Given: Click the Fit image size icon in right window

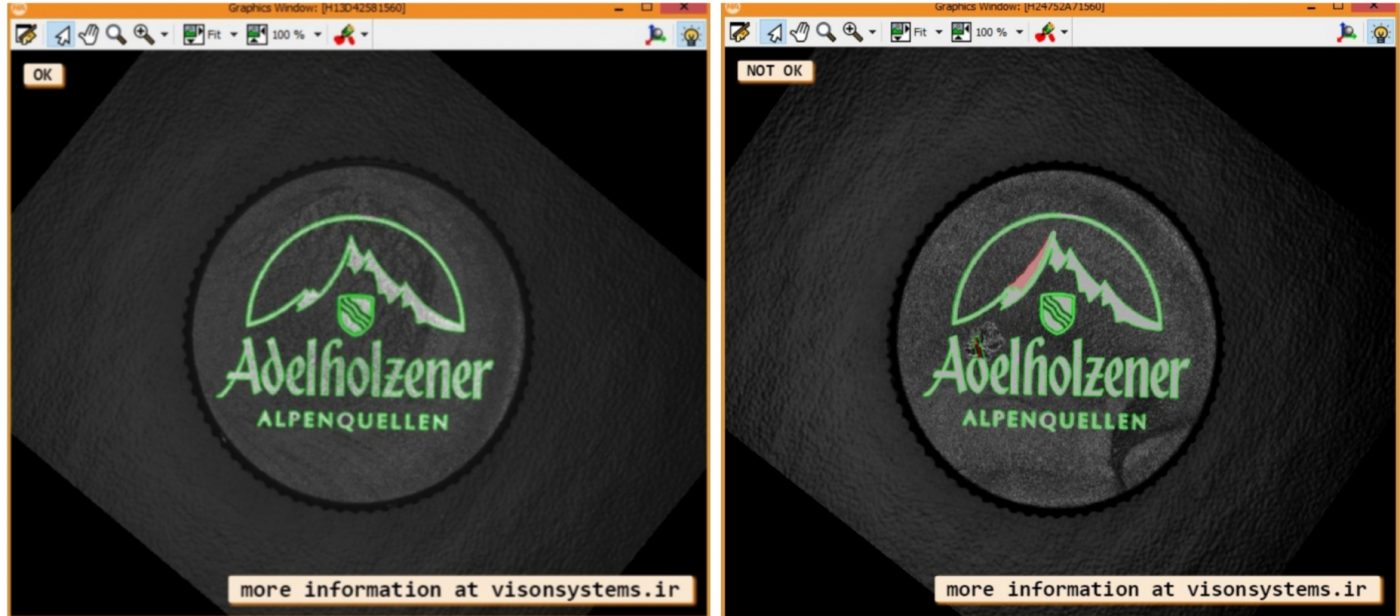Looking at the screenshot, I should point(900,33).
